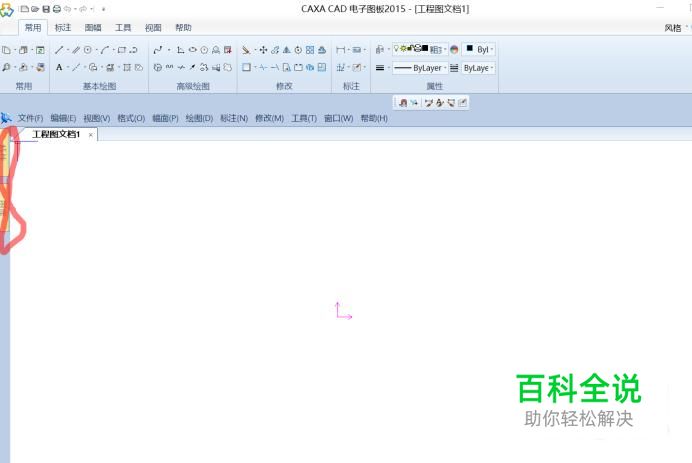The height and width of the screenshot is (463, 692).
Task: Open the color wheel settings icon
Action: (x=454, y=49)
